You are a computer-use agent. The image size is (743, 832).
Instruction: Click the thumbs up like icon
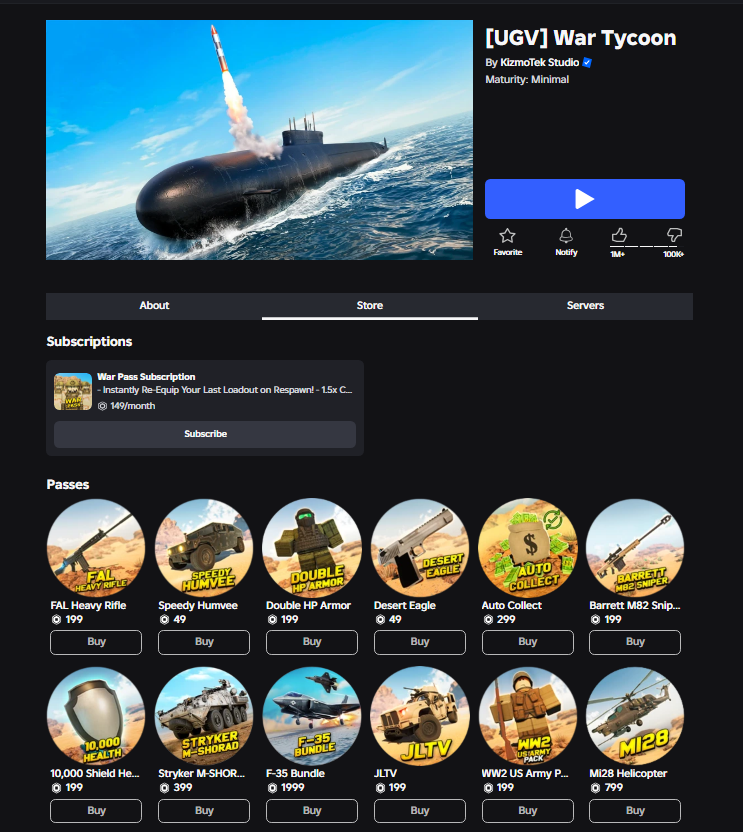click(619, 235)
